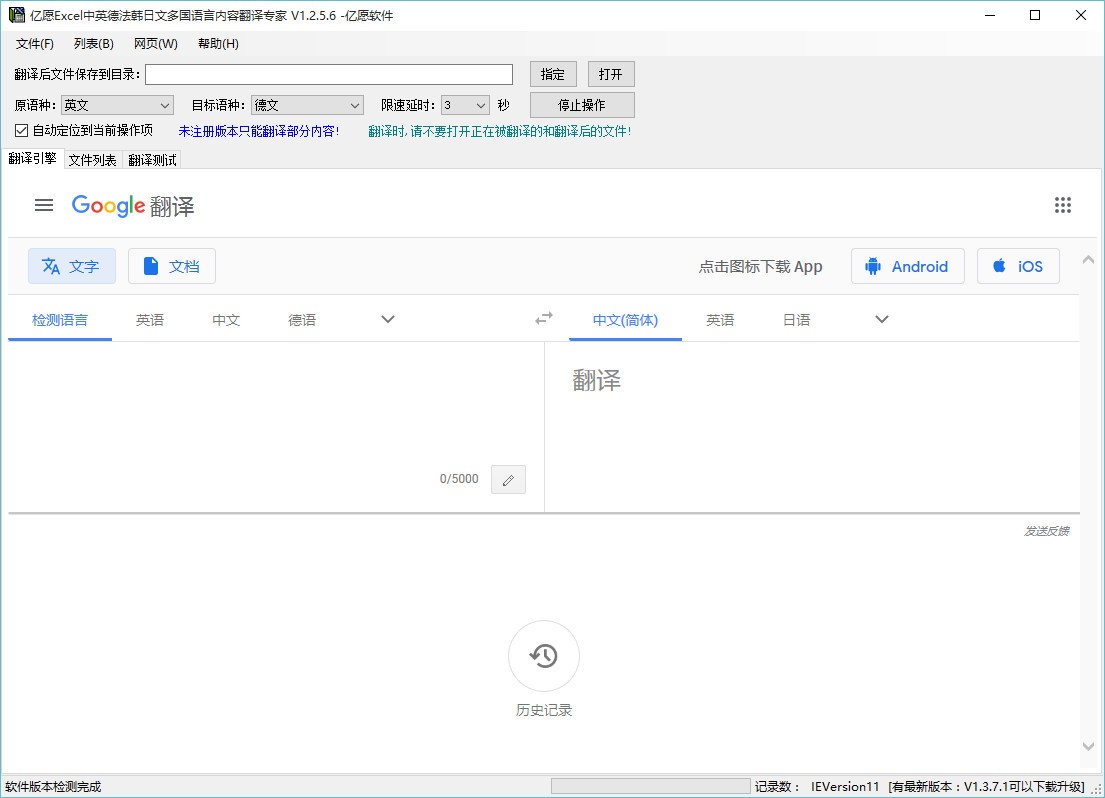1105x798 pixels.
Task: Open the 限速延时 delay seconds dropdown
Action: [x=465, y=105]
